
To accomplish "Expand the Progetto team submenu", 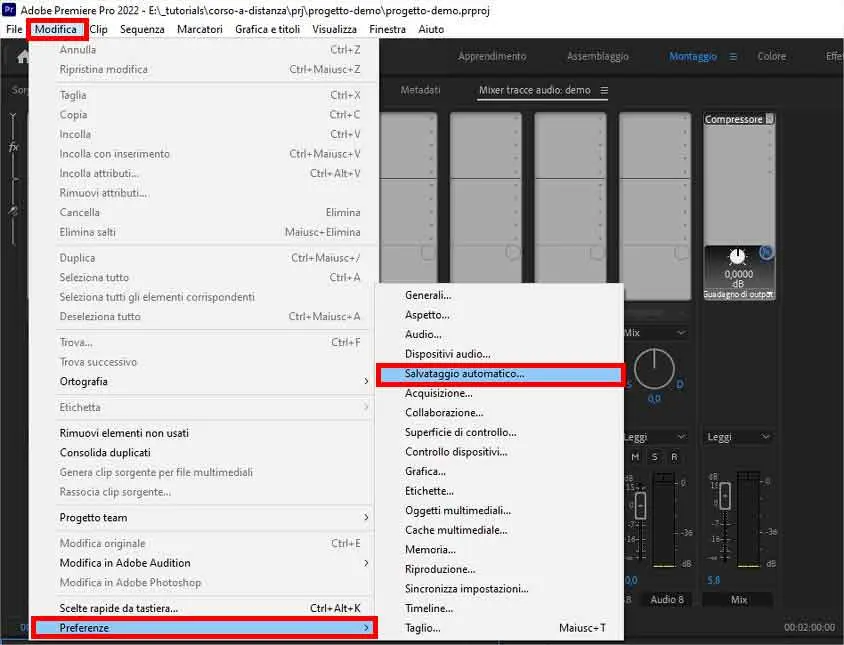I will [x=204, y=517].
